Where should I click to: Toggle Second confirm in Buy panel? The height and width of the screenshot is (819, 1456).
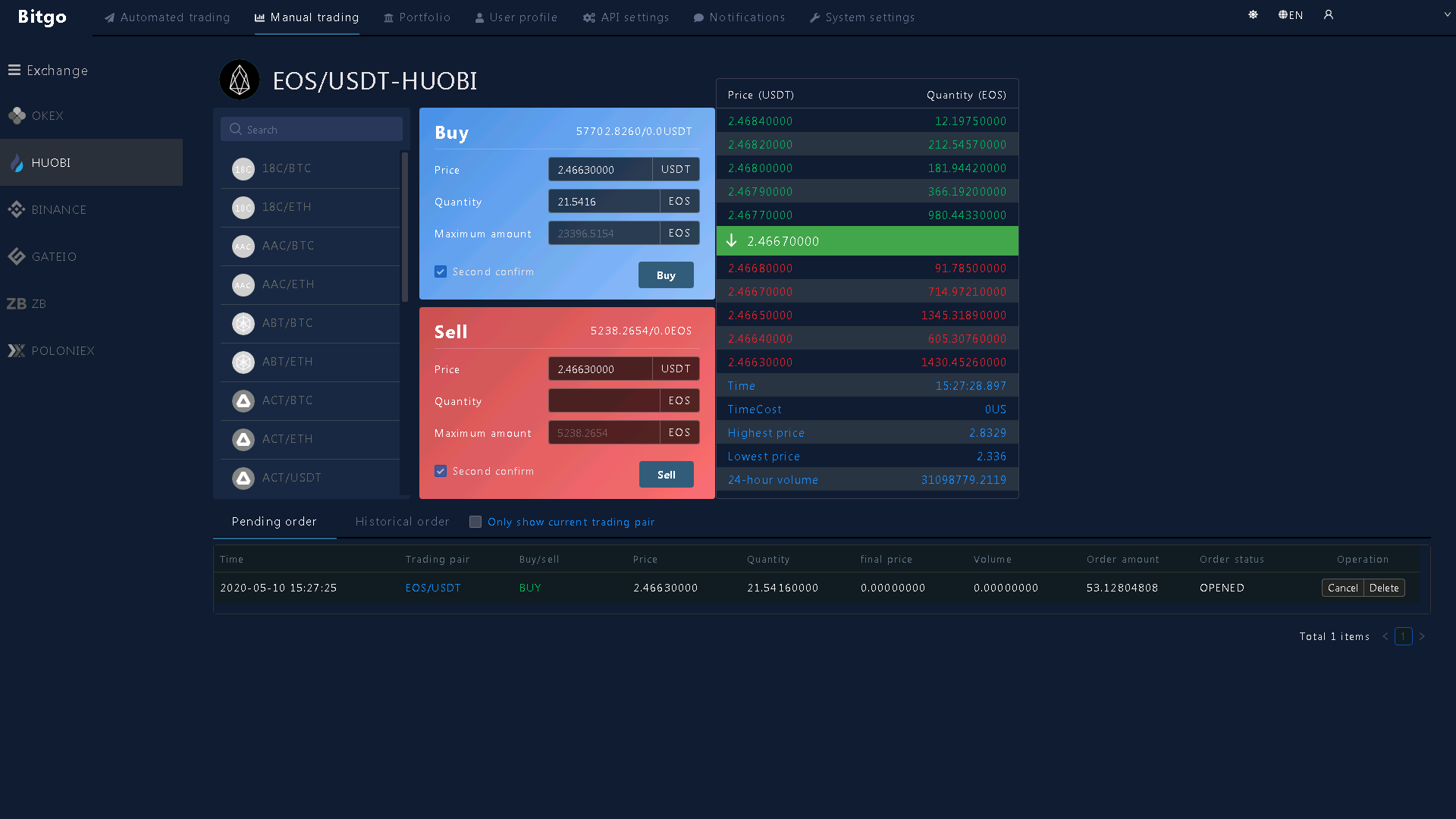(x=441, y=271)
